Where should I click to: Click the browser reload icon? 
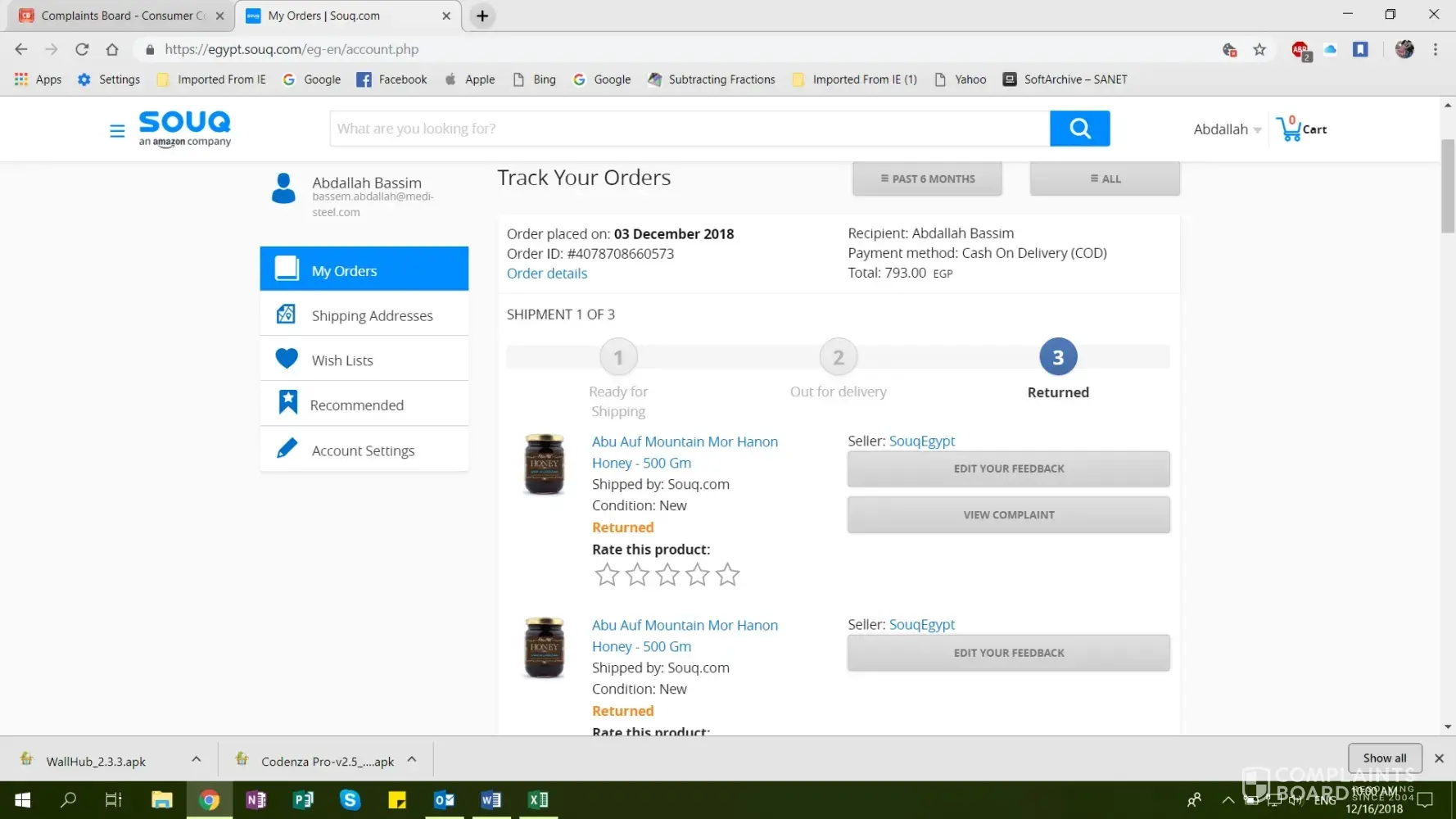82,49
